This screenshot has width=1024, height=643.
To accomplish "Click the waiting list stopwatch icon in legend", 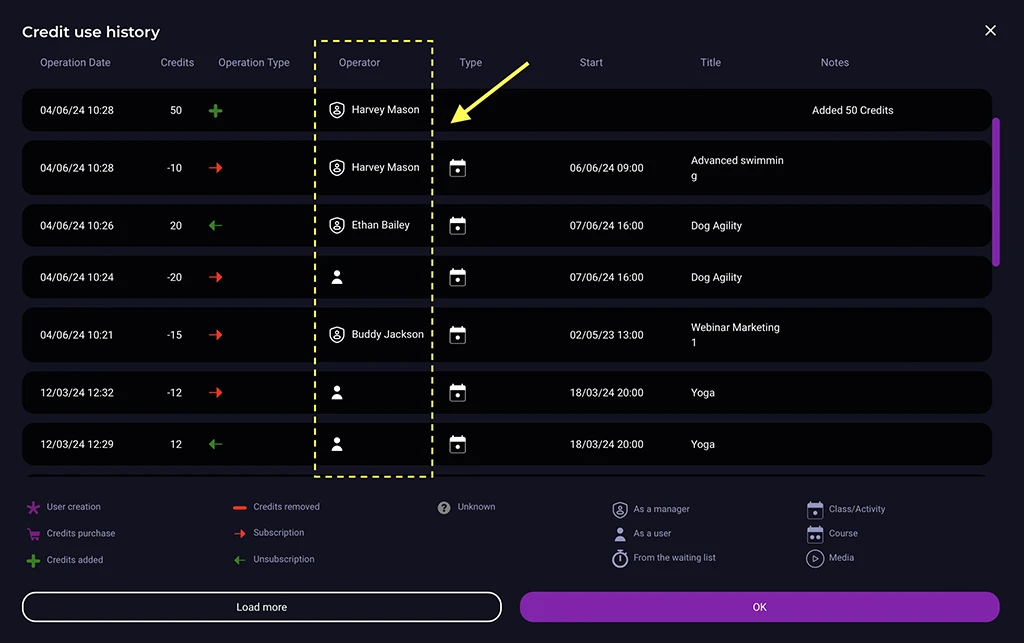I will coord(620,559).
